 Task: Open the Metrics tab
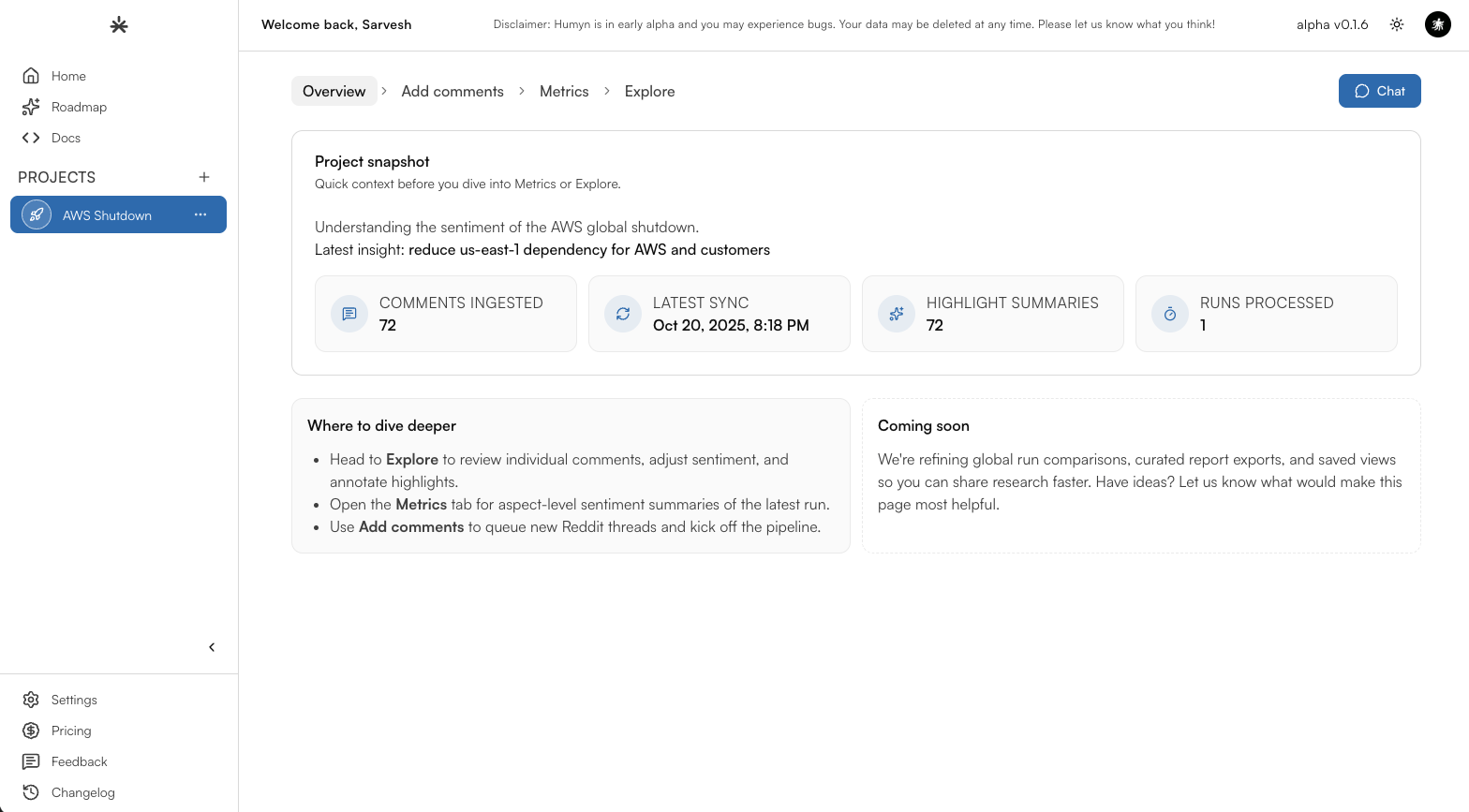click(x=564, y=91)
